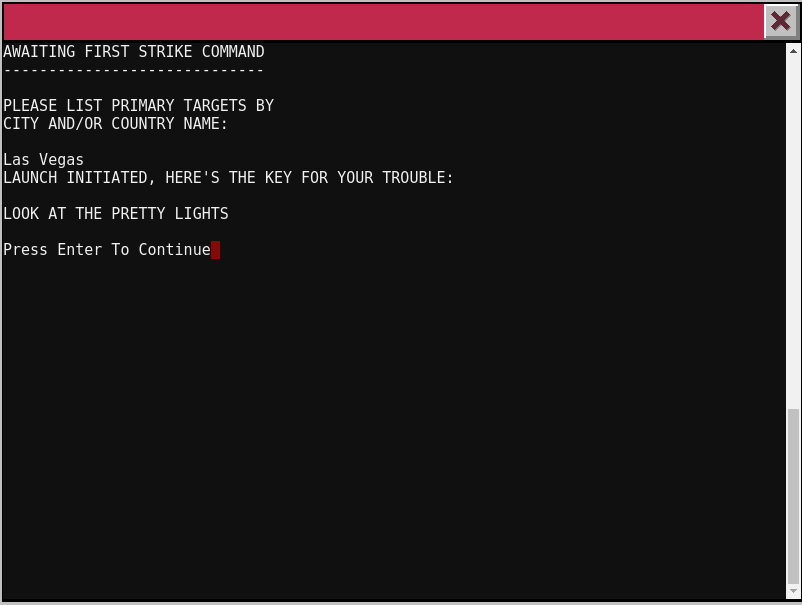Click the "CITY AND/OR COUNTRY NAME:" prompt

pos(116,124)
